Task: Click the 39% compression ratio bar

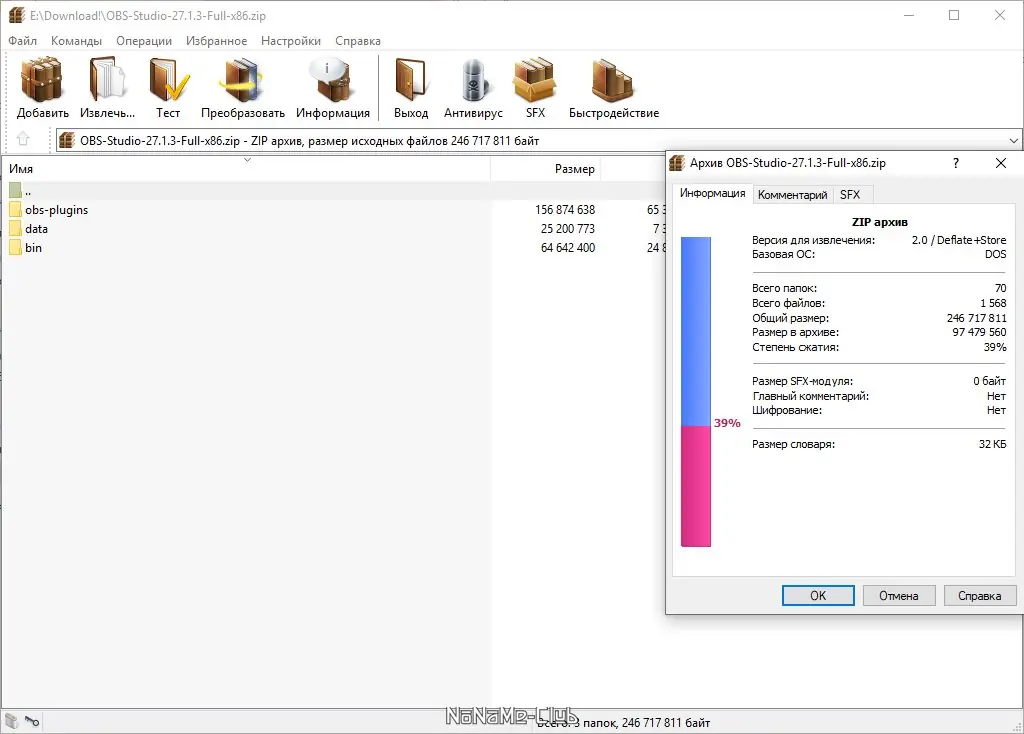Action: click(696, 392)
